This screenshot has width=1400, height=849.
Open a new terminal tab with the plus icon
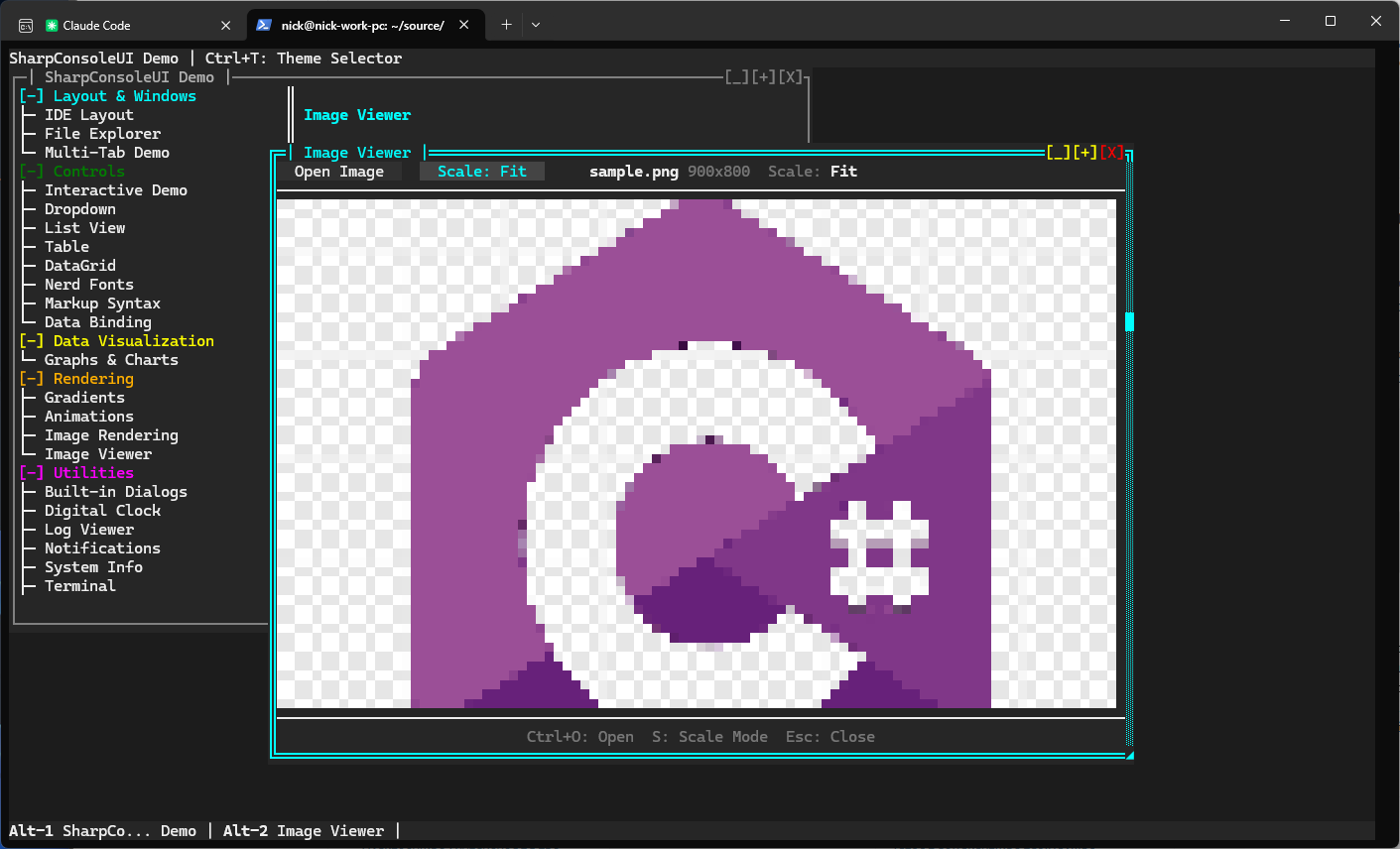(x=506, y=25)
